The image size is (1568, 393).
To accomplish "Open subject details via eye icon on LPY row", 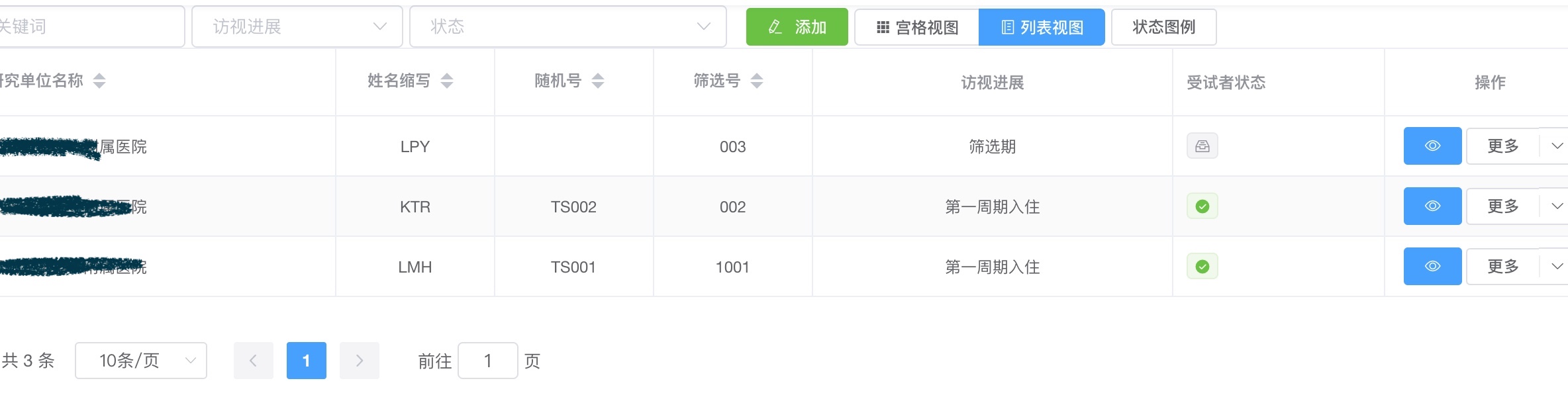I will [x=1432, y=146].
